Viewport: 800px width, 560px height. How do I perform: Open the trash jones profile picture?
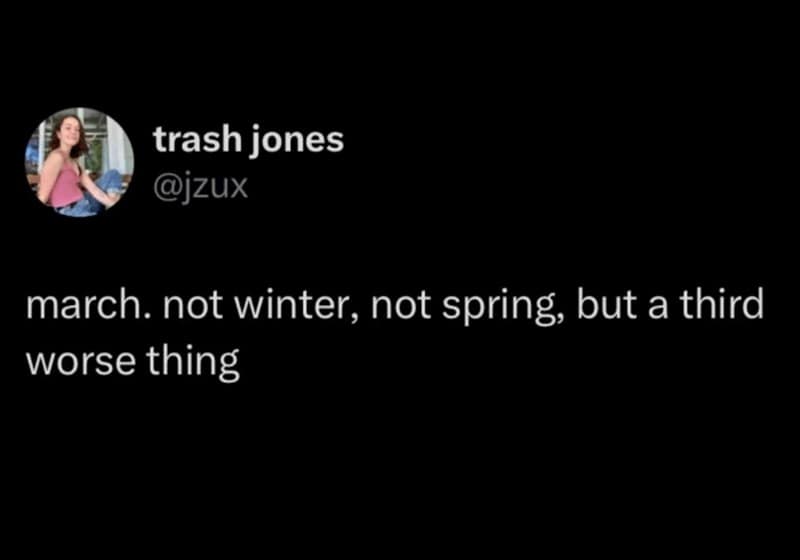(79, 161)
